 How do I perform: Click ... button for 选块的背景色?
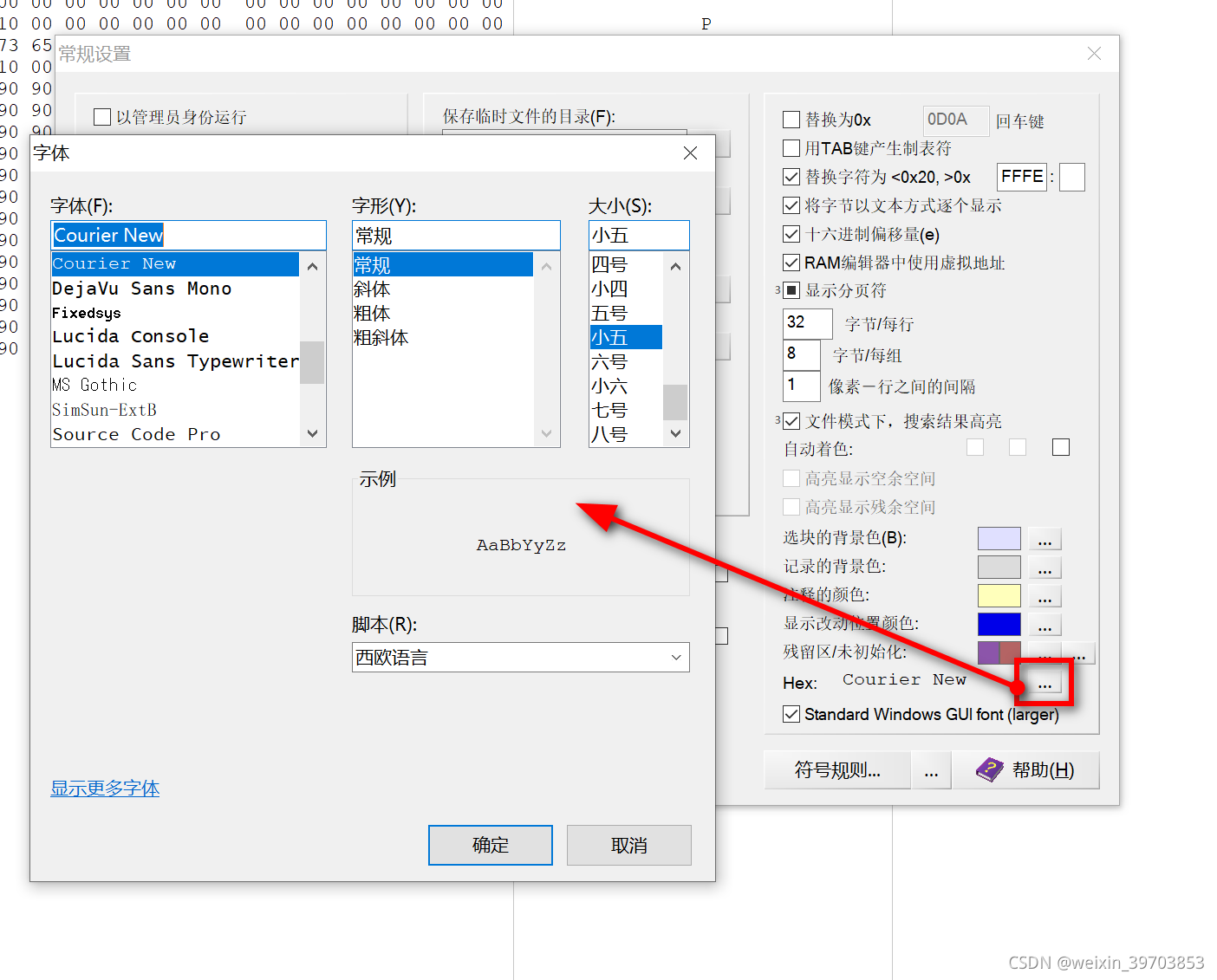click(x=1045, y=539)
